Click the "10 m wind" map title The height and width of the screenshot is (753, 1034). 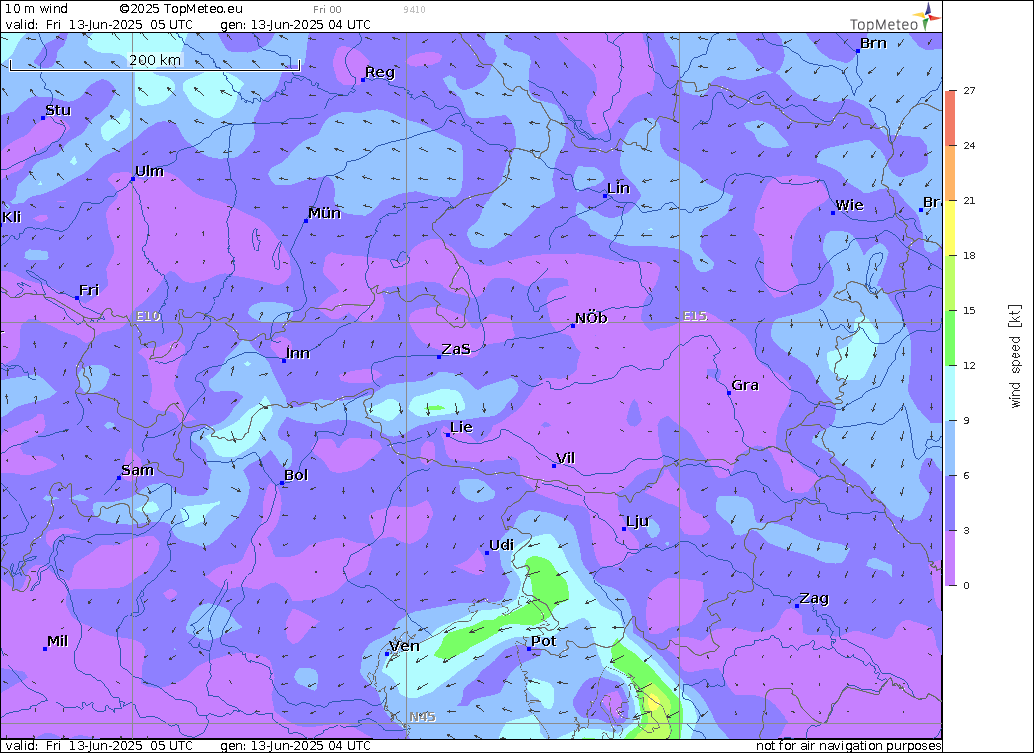[36, 9]
